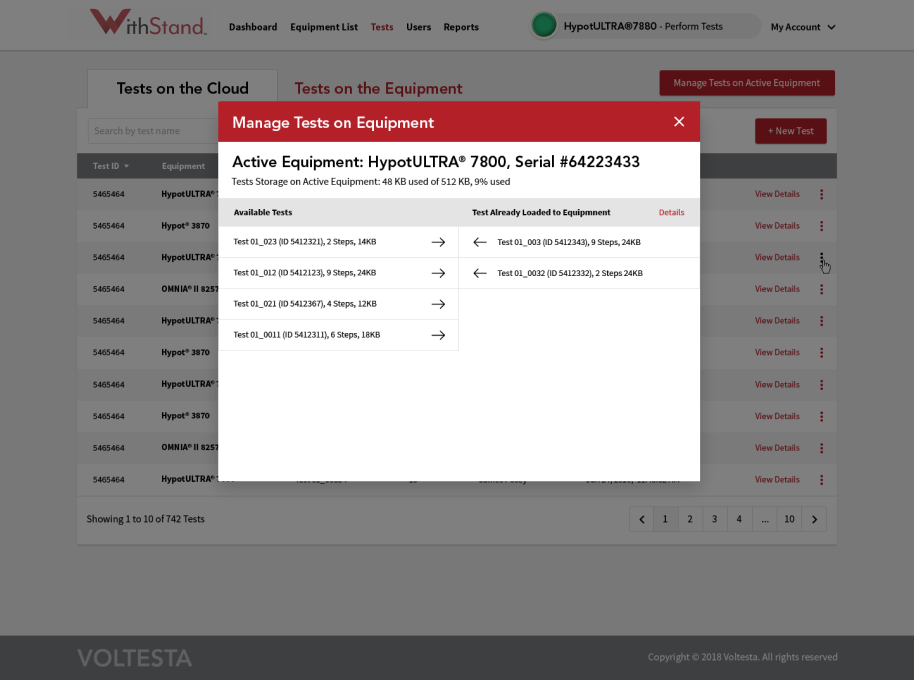Select 'Test 01_0011 (ID 5412311), 6 Steps, 18KB' row
The height and width of the screenshot is (680, 914).
(x=338, y=334)
